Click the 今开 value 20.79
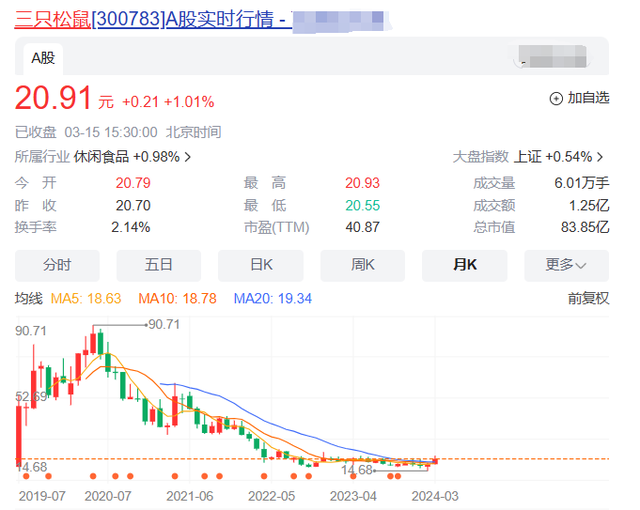 [133, 183]
